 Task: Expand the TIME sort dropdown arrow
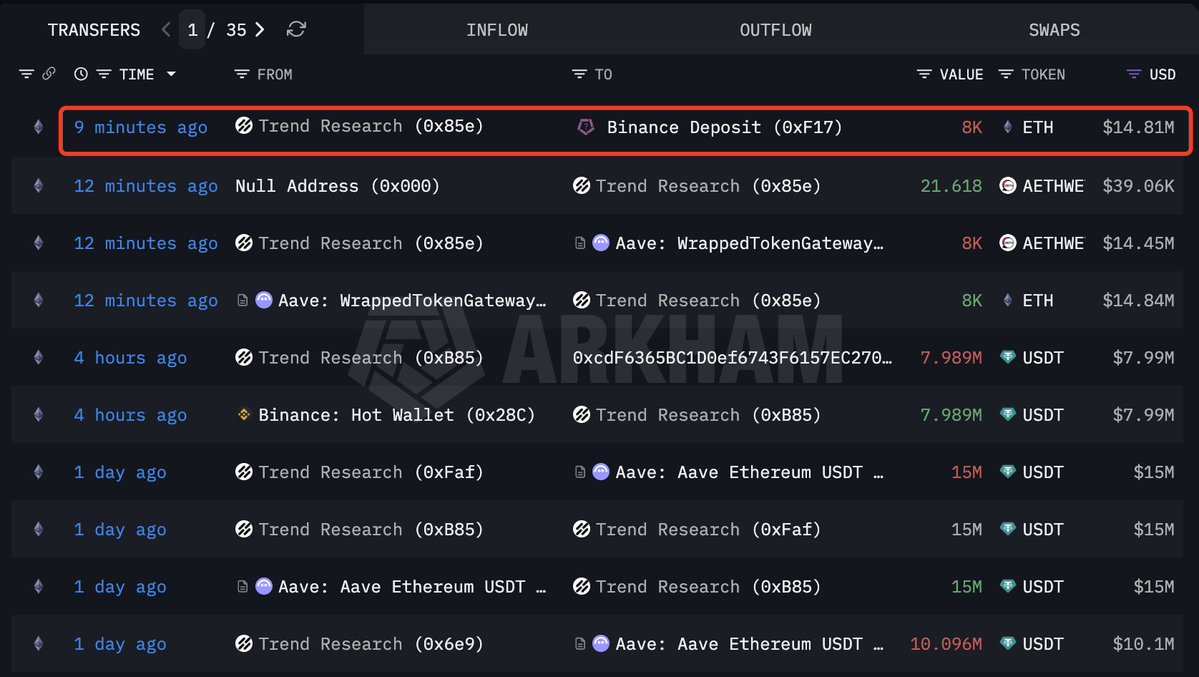click(171, 74)
